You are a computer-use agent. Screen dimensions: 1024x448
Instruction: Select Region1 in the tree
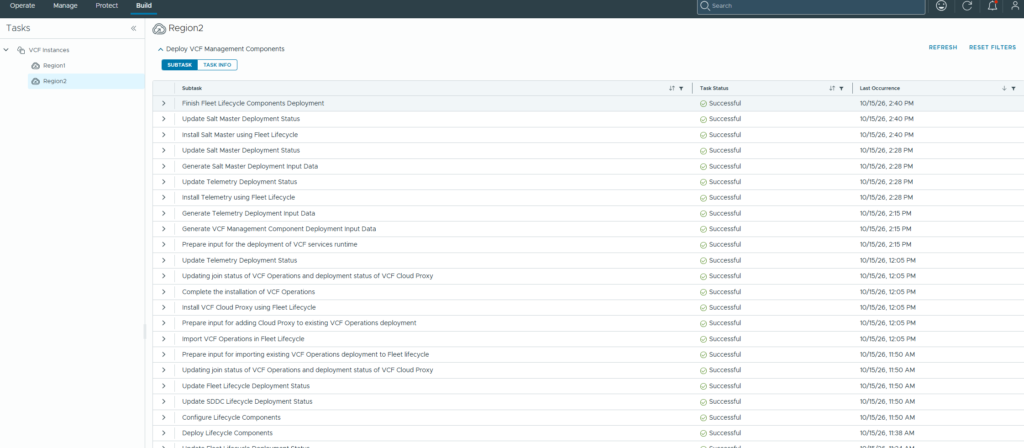click(x=55, y=65)
